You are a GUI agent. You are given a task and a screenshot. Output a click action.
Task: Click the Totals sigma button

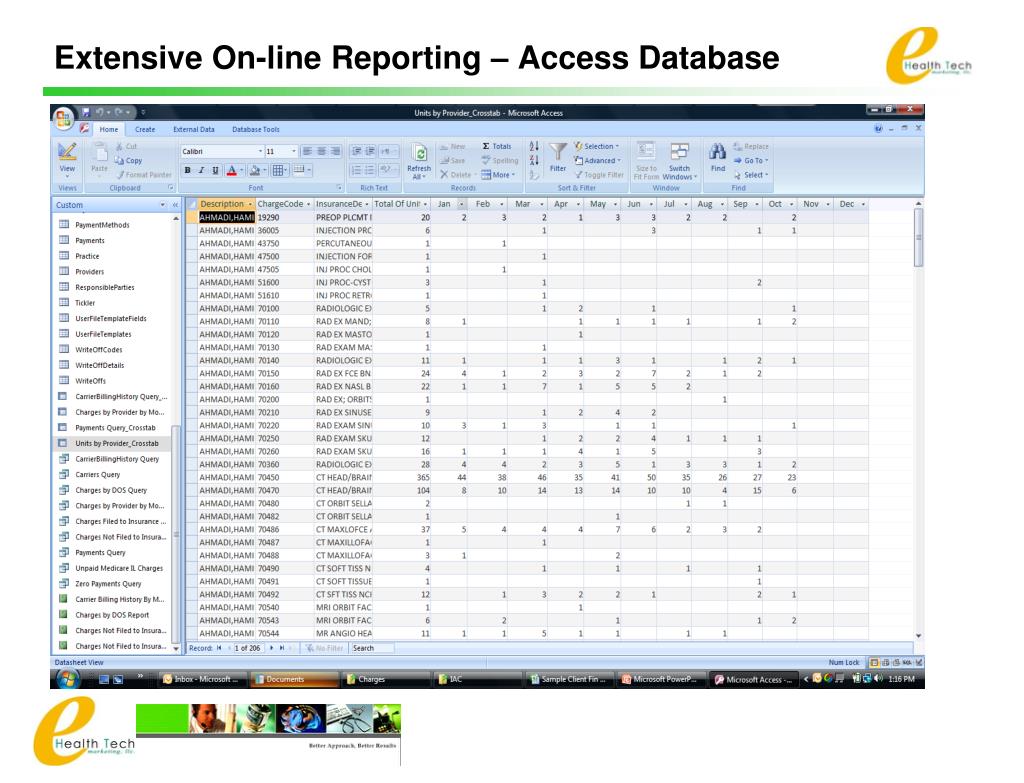497,146
